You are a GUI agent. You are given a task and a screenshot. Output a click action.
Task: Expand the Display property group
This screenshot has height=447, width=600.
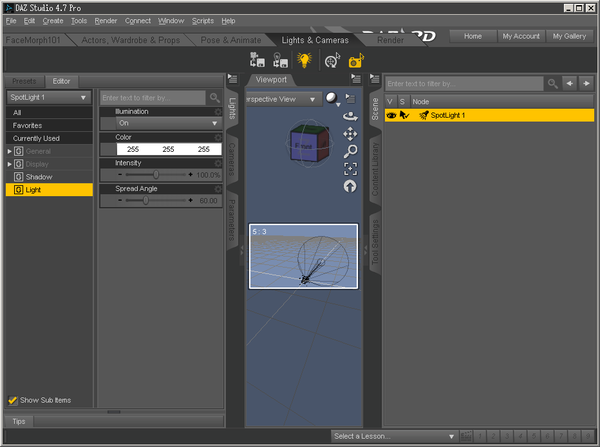[10, 165]
